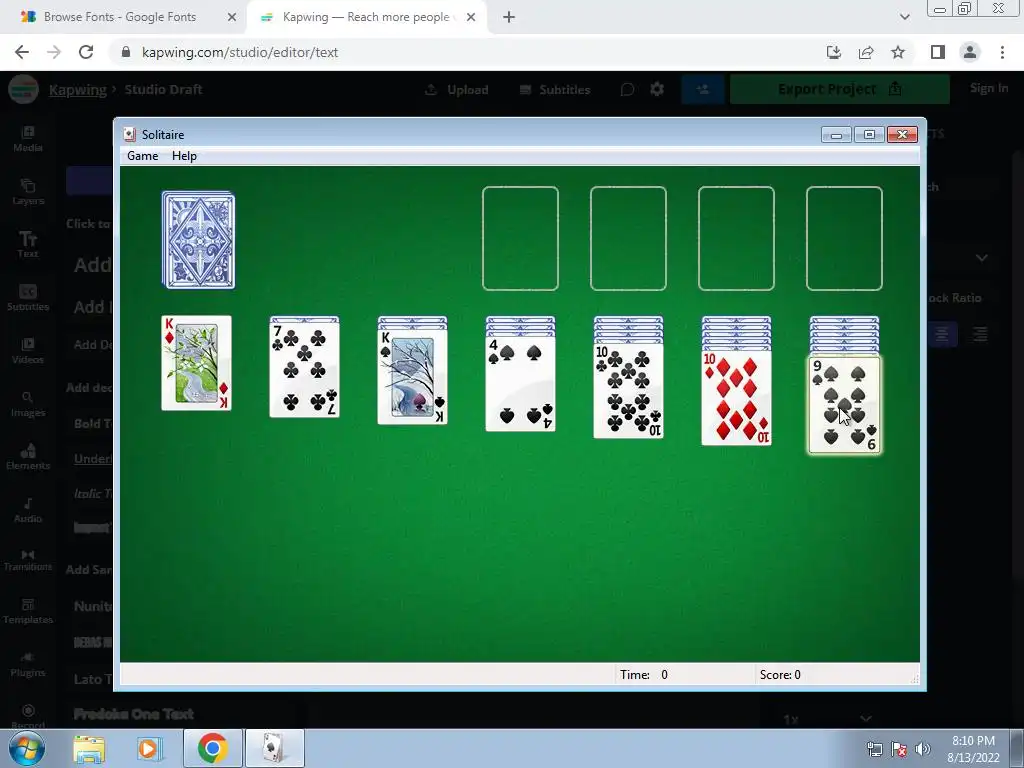Open Subtitles in Kapwing sidebar
This screenshot has width=1024, height=768.
[27, 298]
